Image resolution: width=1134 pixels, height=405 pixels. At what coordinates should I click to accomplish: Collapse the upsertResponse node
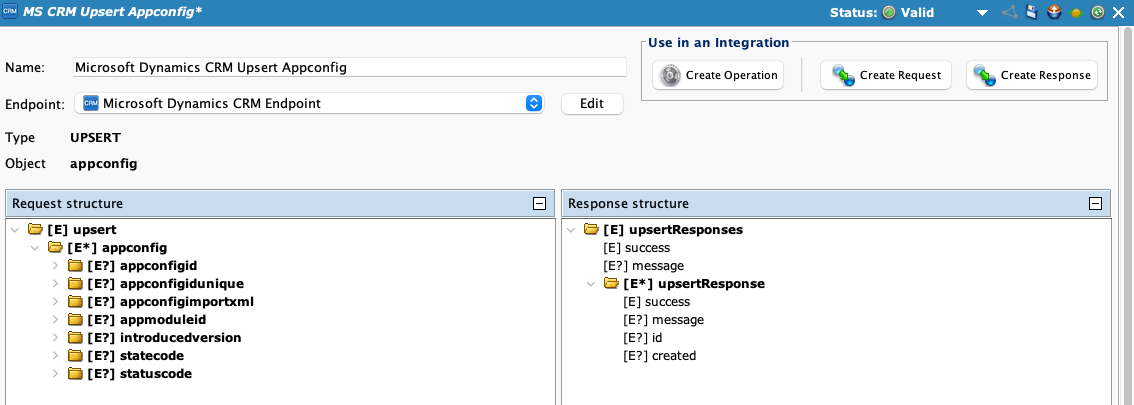(593, 284)
